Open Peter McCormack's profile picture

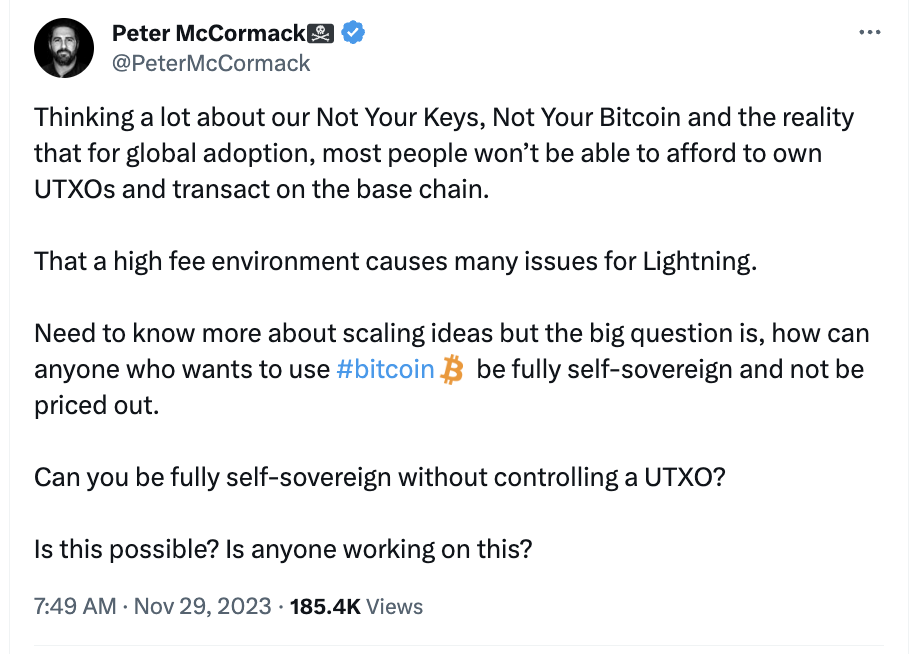64,48
